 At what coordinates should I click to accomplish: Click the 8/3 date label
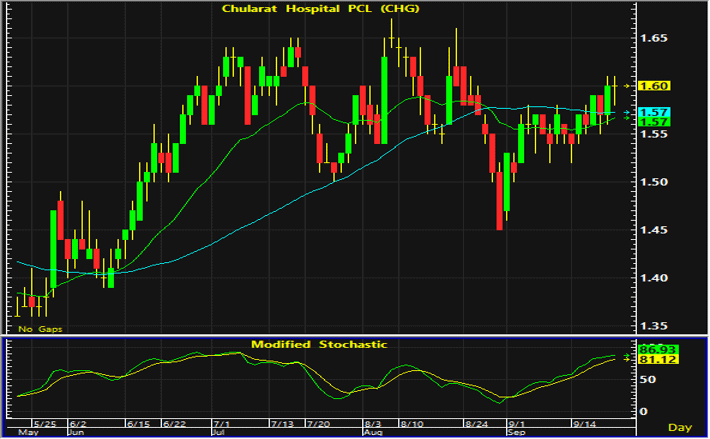point(373,424)
